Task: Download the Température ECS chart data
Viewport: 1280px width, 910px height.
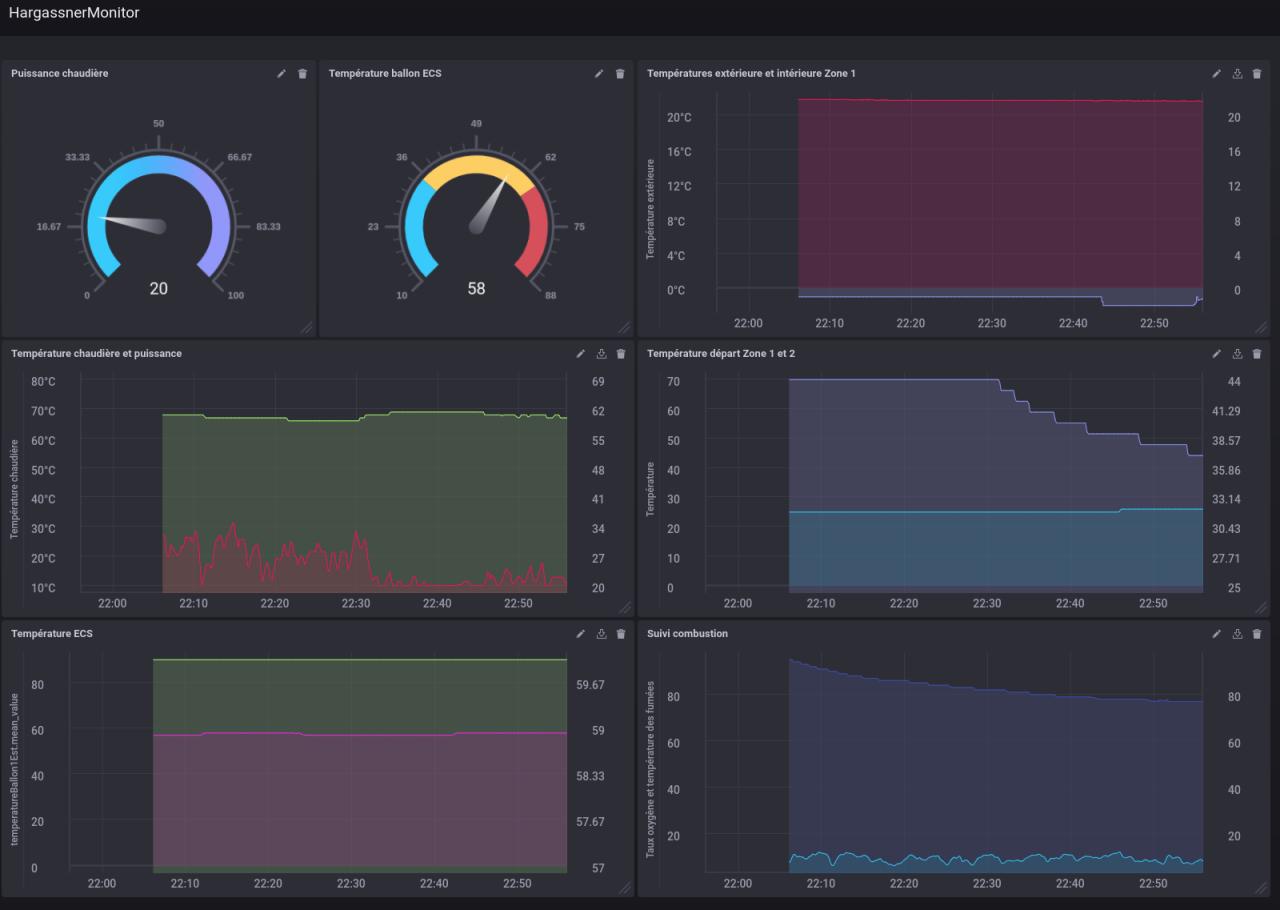Action: click(x=601, y=633)
